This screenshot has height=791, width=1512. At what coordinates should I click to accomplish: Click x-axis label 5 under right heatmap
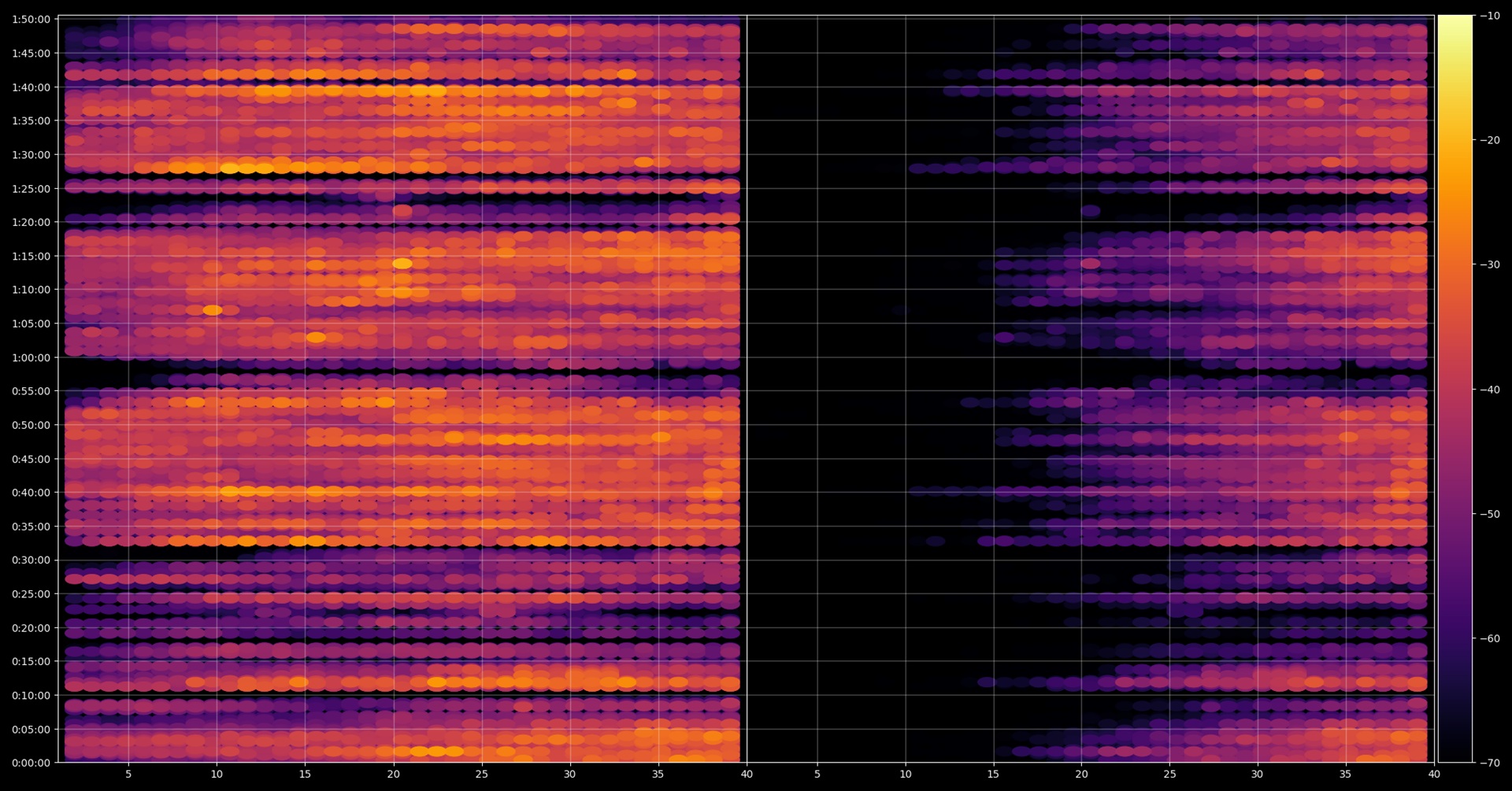pyautogui.click(x=817, y=774)
